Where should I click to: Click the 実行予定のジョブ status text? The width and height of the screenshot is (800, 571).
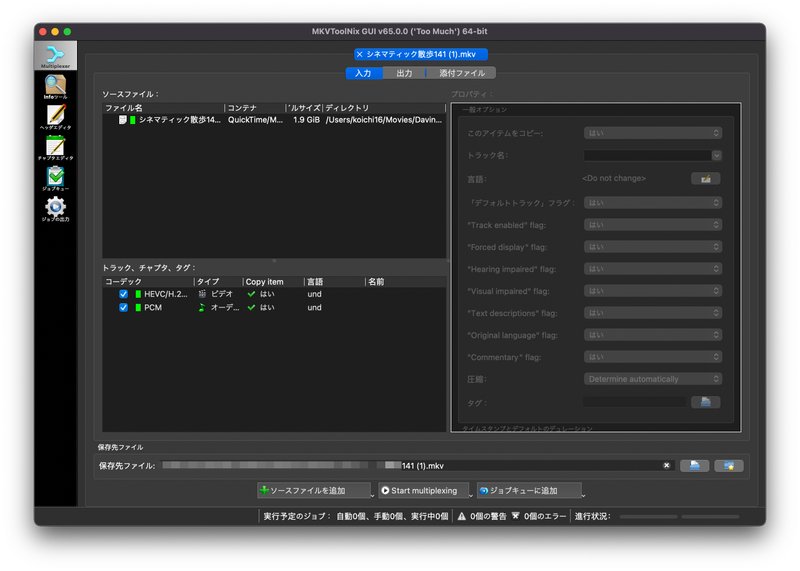pyautogui.click(x=356, y=516)
